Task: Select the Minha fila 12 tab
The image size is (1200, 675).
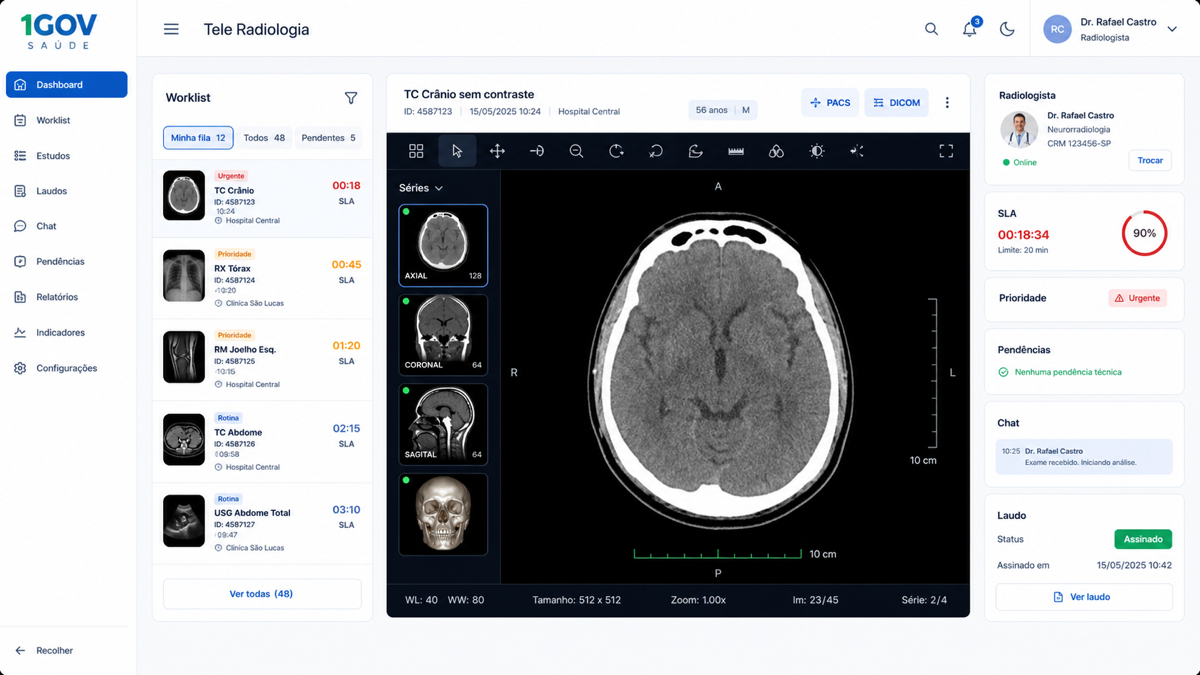Action: click(x=198, y=138)
